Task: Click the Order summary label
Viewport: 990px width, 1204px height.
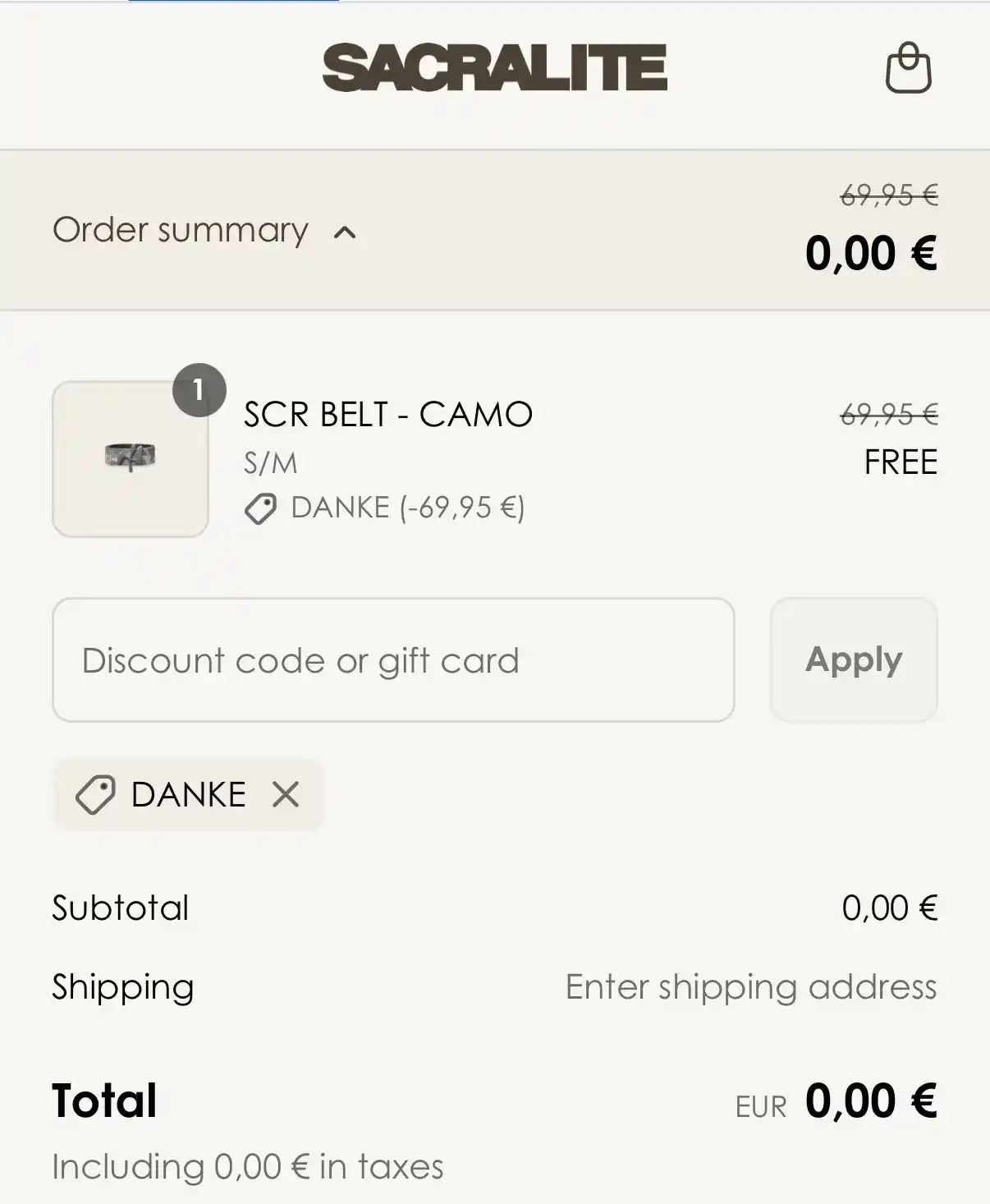Action: pos(181,230)
